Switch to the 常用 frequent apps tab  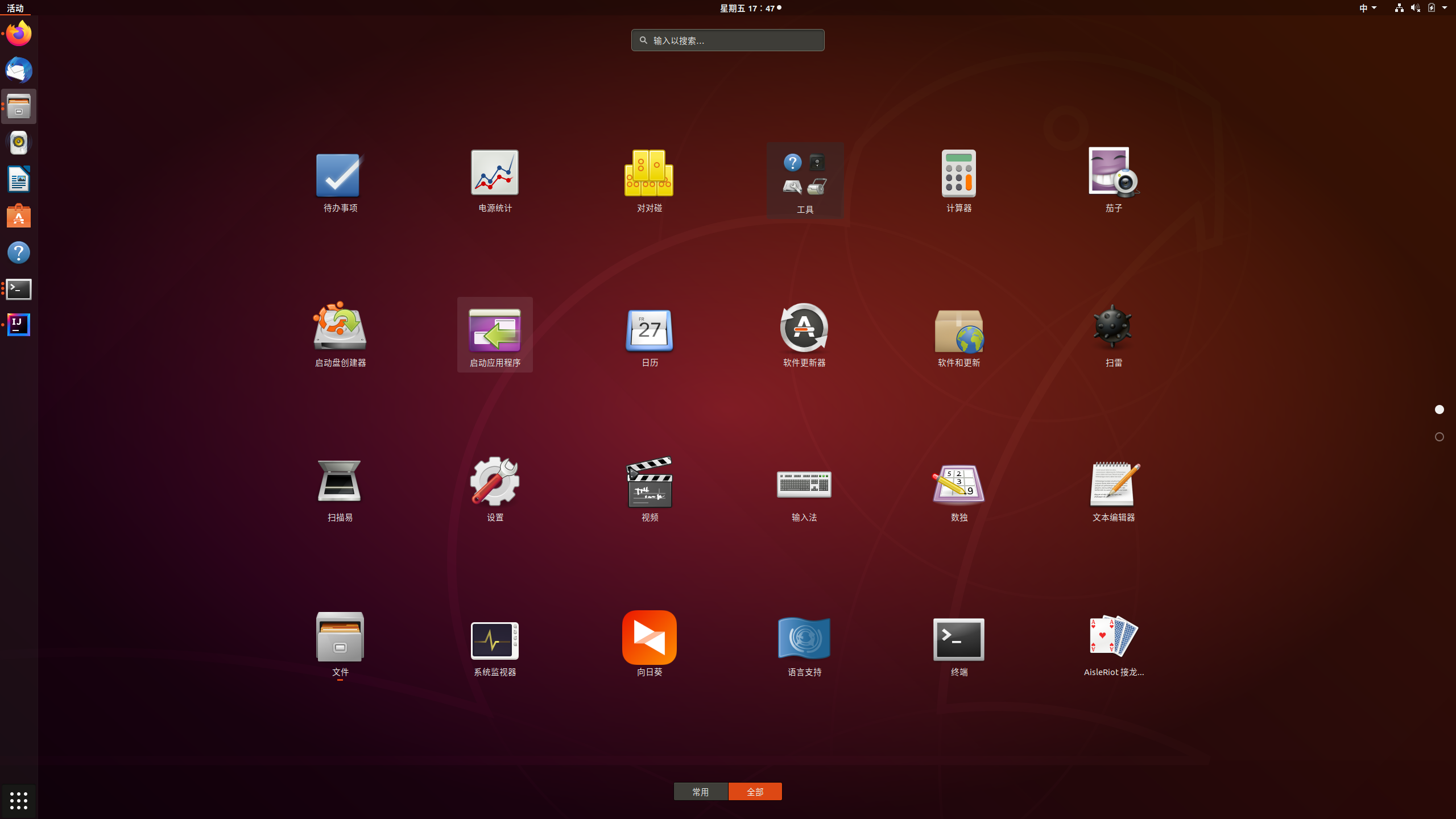click(x=701, y=791)
